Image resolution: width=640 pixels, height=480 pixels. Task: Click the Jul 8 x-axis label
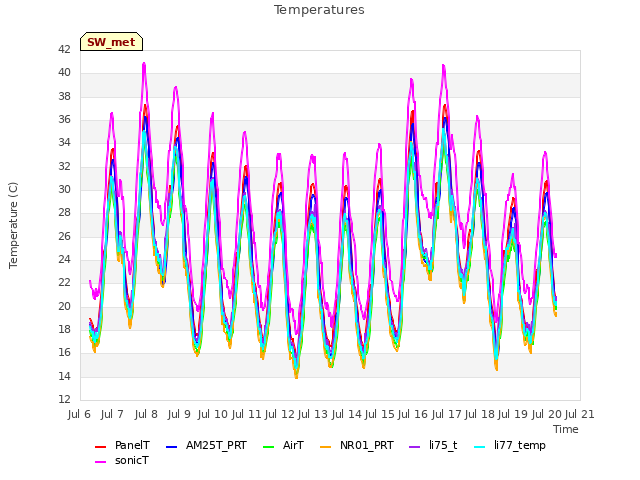click(x=146, y=414)
